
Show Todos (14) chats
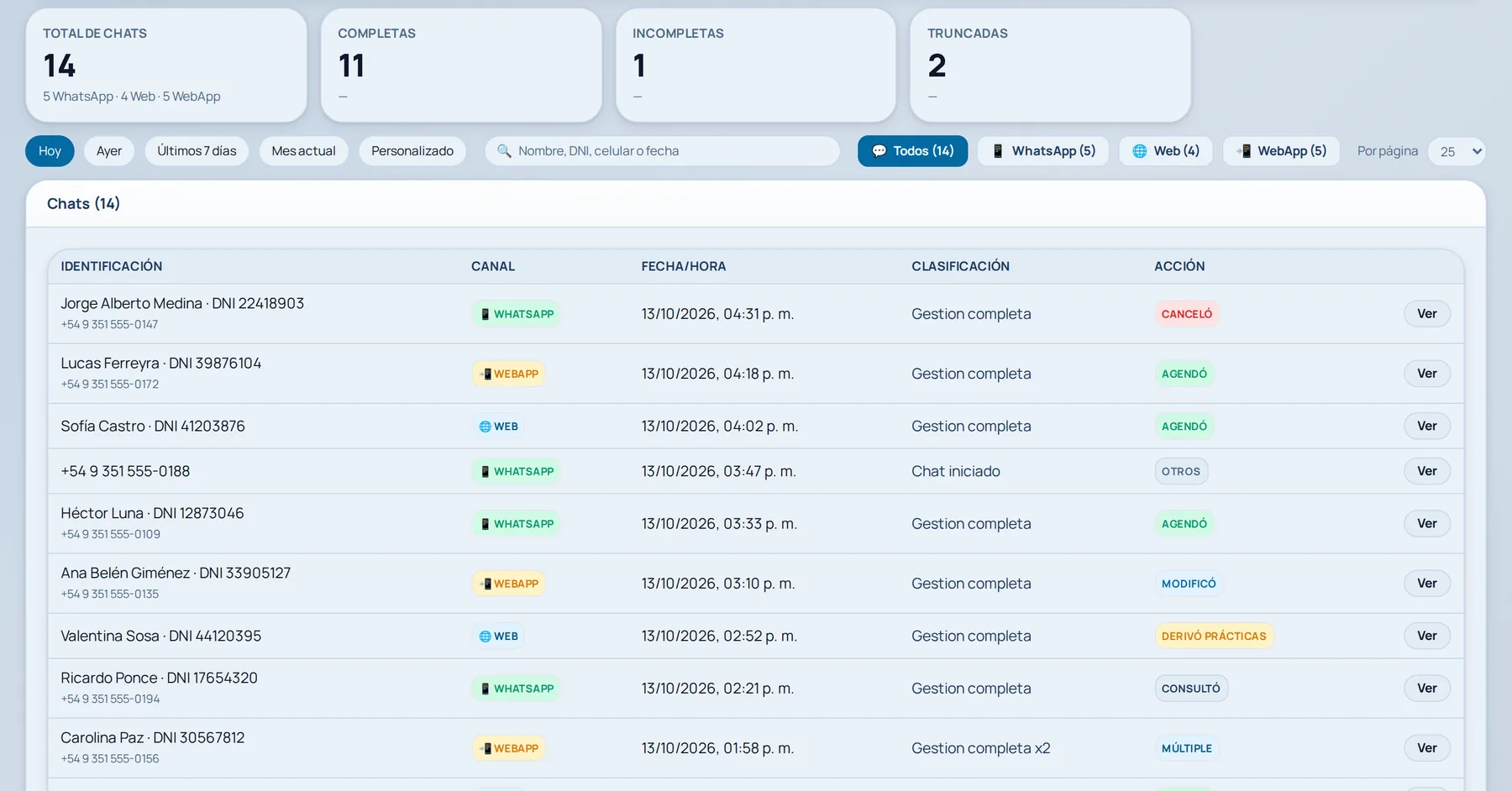tap(912, 151)
